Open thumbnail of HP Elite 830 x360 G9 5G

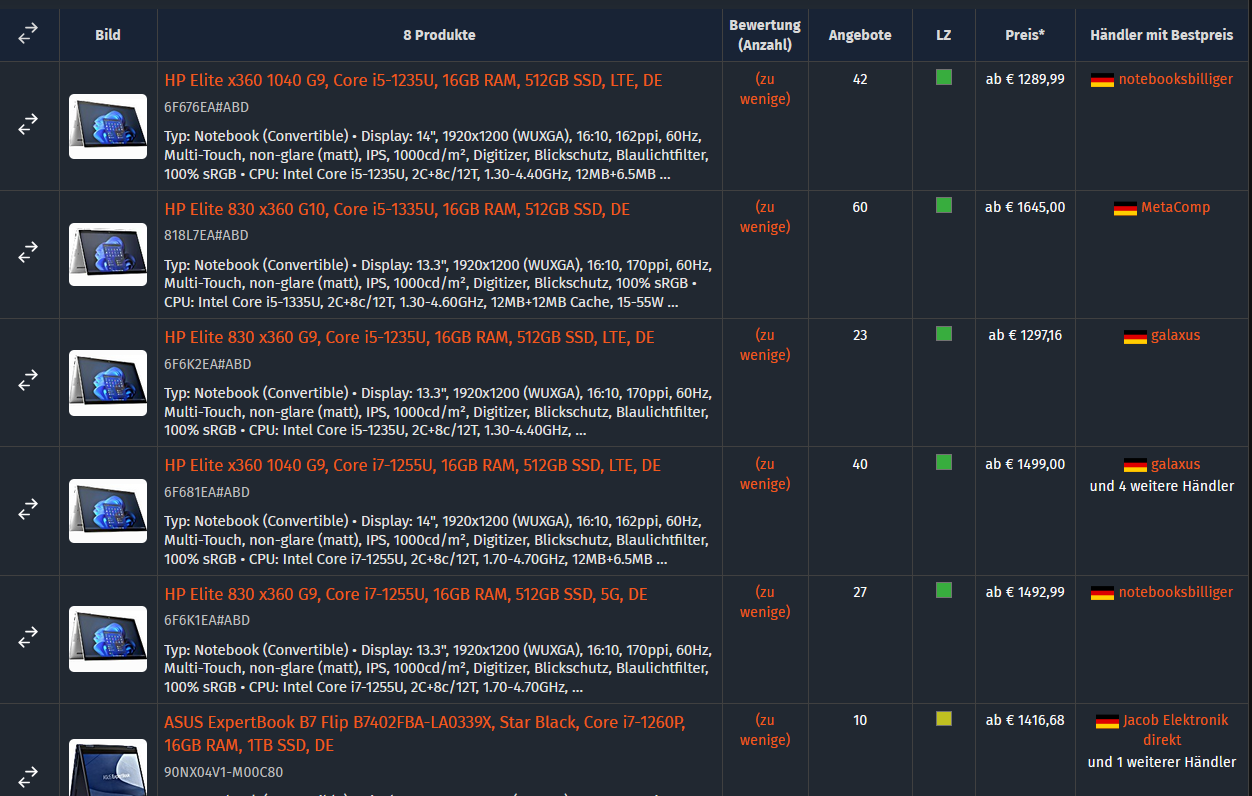click(108, 639)
